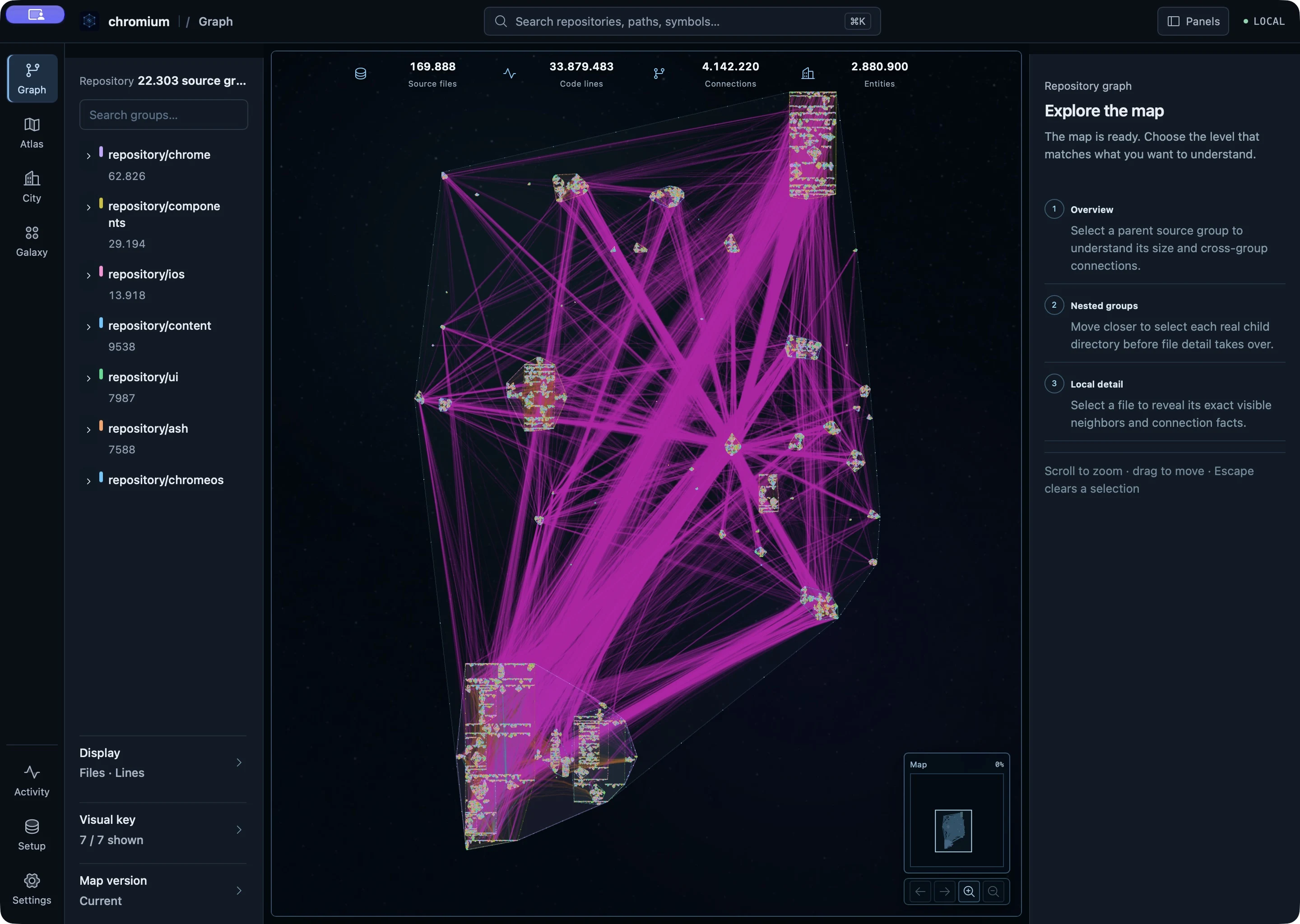
Task: Click the map forward arrow button
Action: point(944,892)
